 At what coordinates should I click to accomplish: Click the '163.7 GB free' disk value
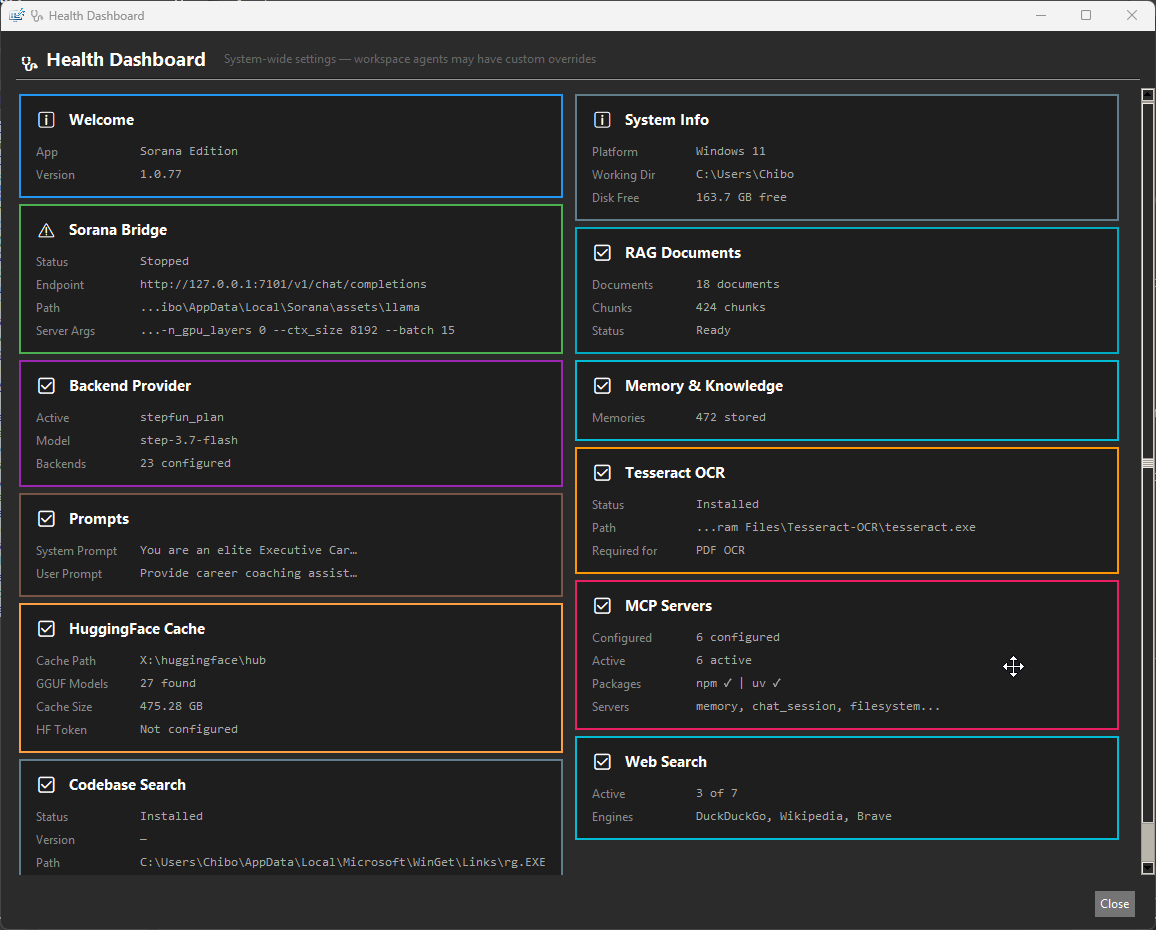pos(741,197)
